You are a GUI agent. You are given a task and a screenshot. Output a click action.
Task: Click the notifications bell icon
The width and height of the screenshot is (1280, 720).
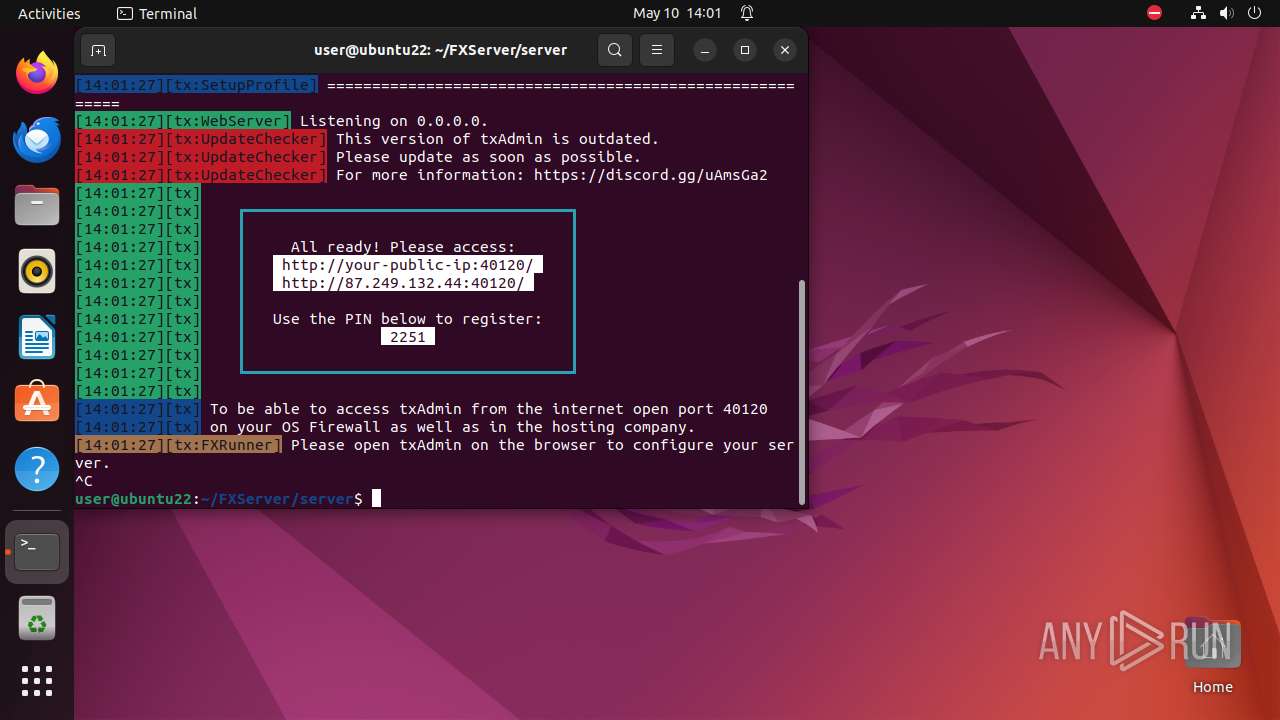[x=747, y=13]
